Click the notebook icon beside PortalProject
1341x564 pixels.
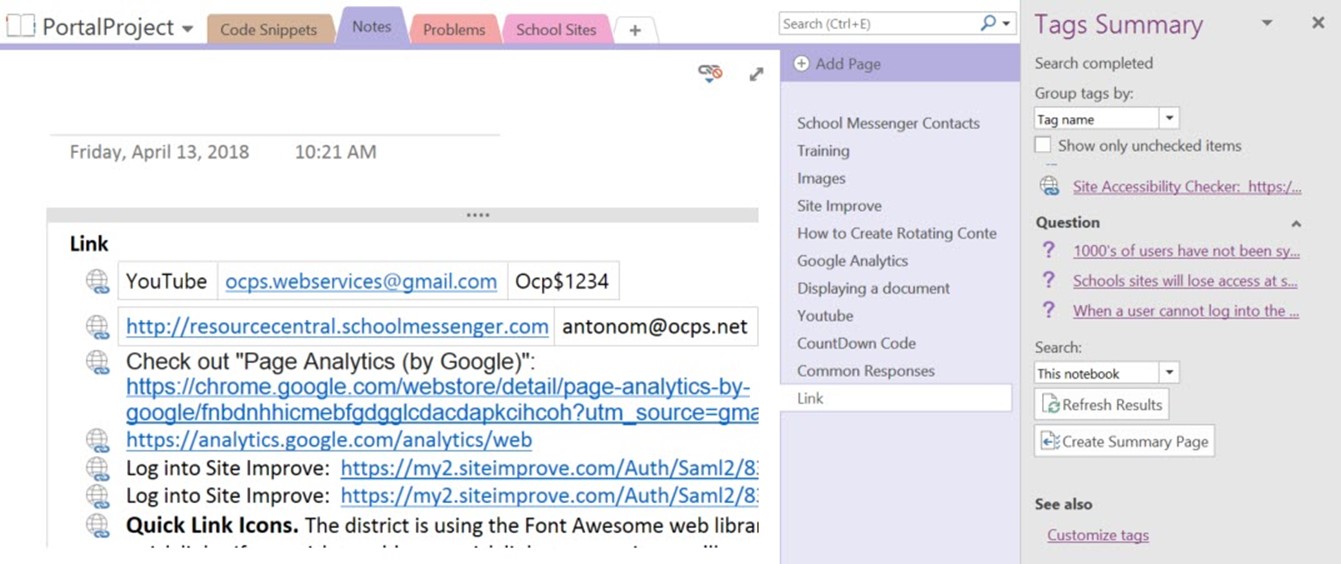tap(20, 28)
